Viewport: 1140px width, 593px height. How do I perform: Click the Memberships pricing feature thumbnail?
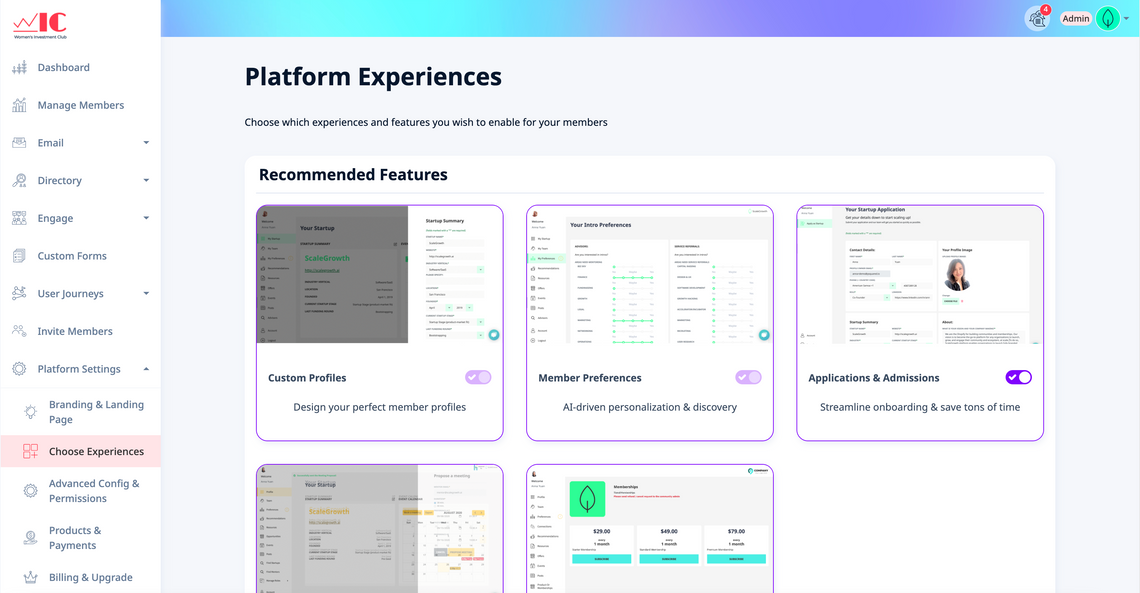[x=650, y=529]
